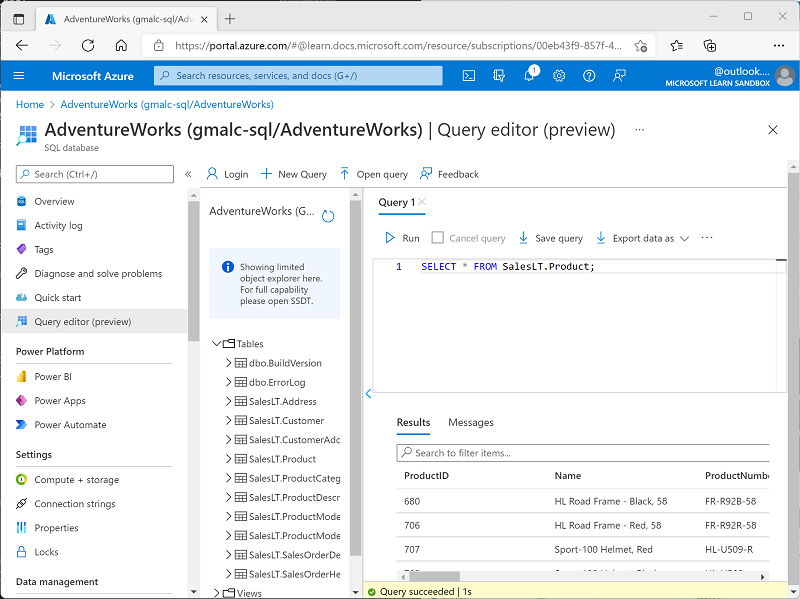Open Power BI menu item
The image size is (800, 599).
click(x=53, y=377)
